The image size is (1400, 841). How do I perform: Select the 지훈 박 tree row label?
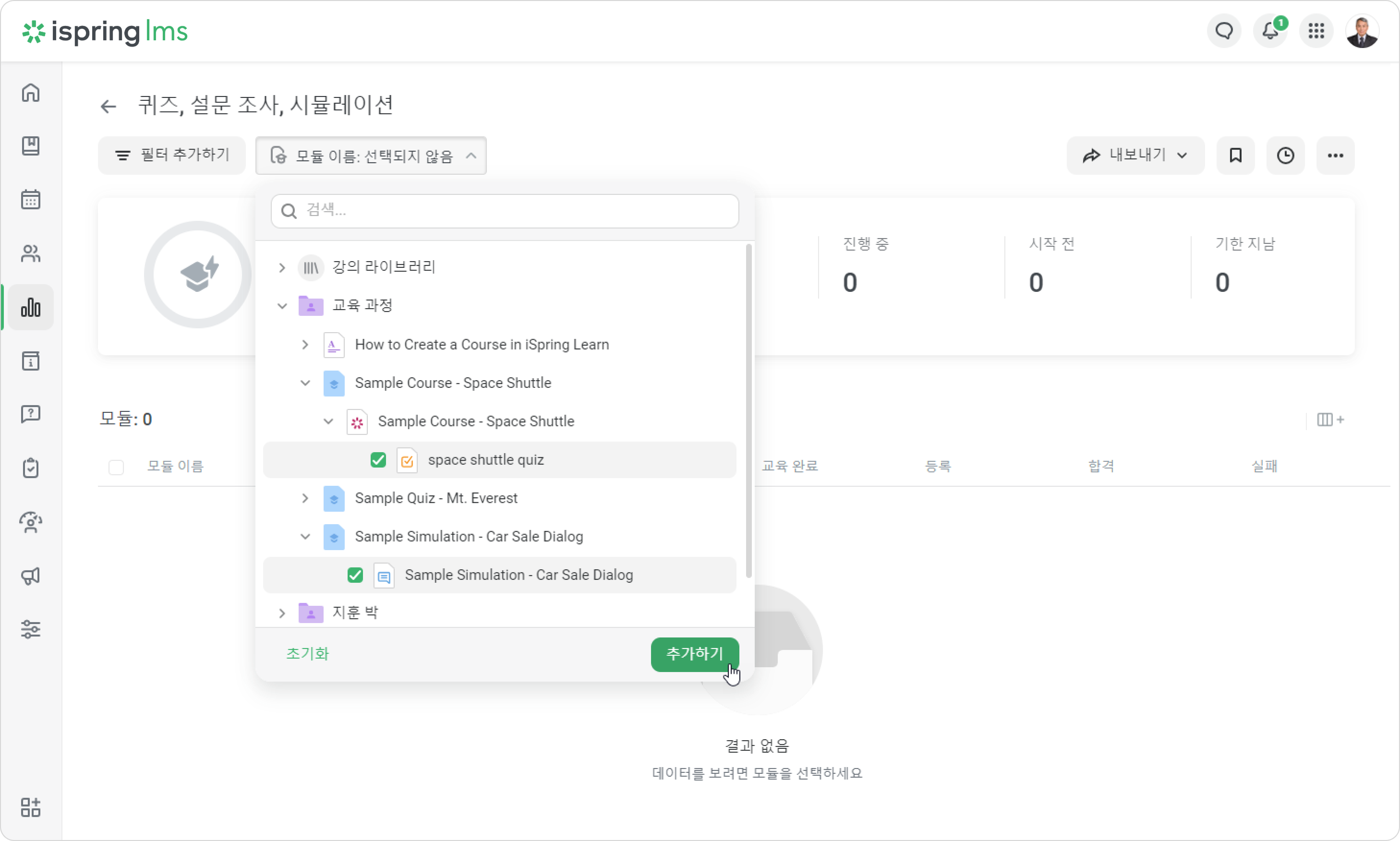pyautogui.click(x=355, y=613)
